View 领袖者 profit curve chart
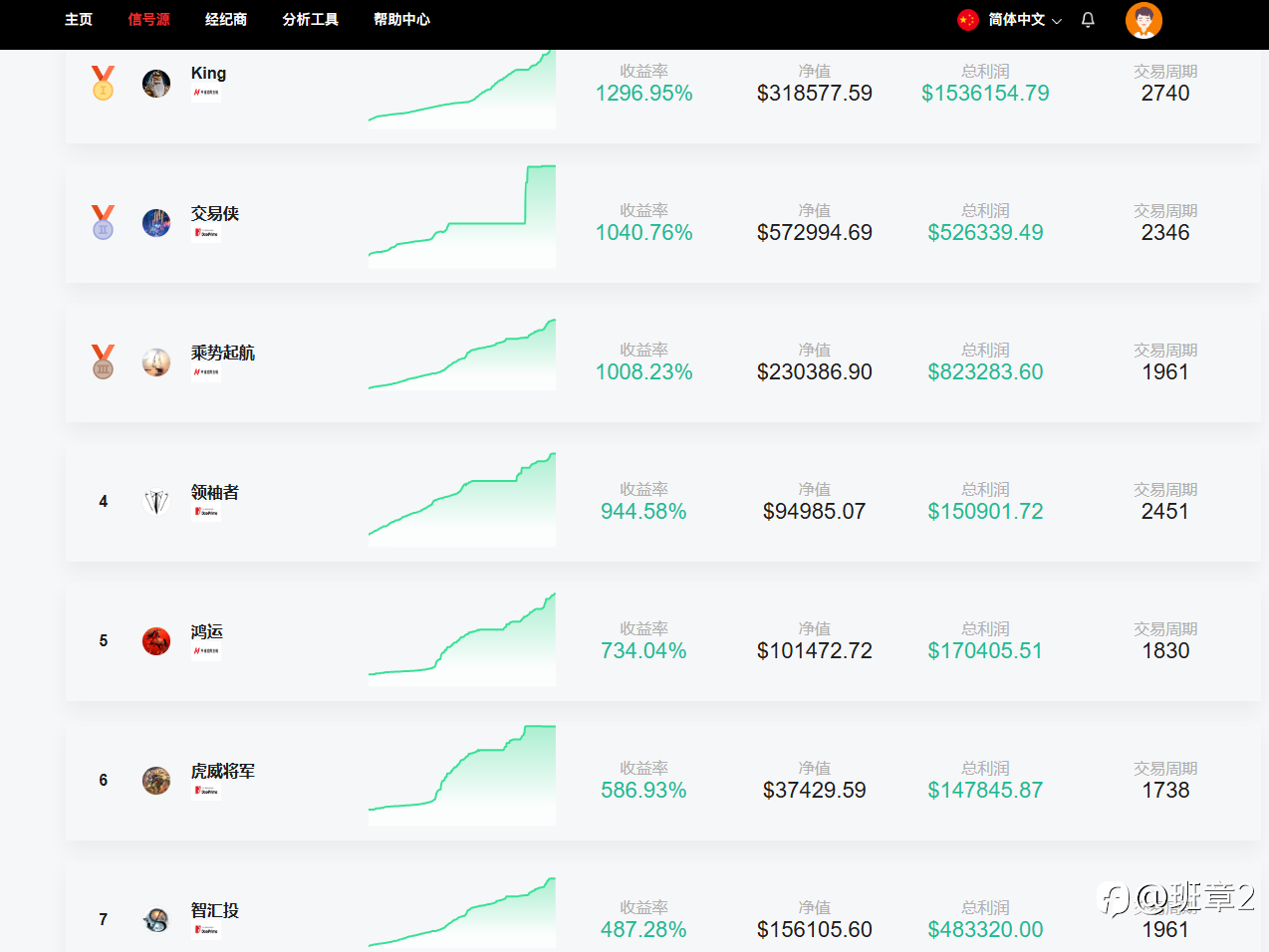 coord(462,500)
